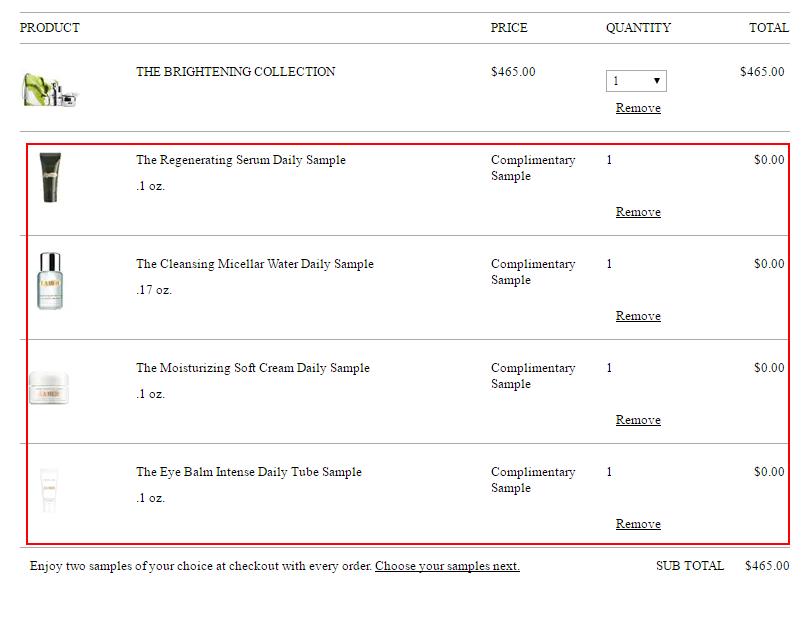Viewport: 803px width, 626px height.
Task: Click The Eye Balm Intense Daily Tube Sample title
Action: click(249, 472)
